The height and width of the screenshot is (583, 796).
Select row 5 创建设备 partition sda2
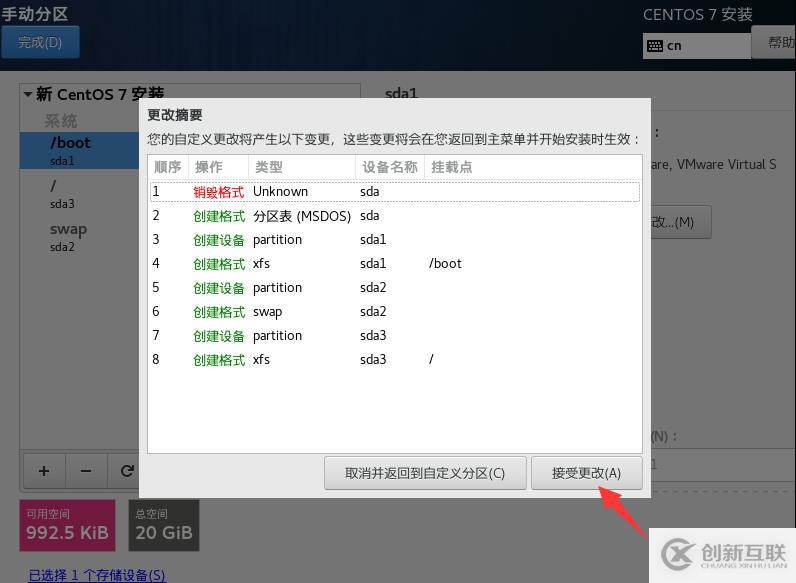(x=395, y=288)
